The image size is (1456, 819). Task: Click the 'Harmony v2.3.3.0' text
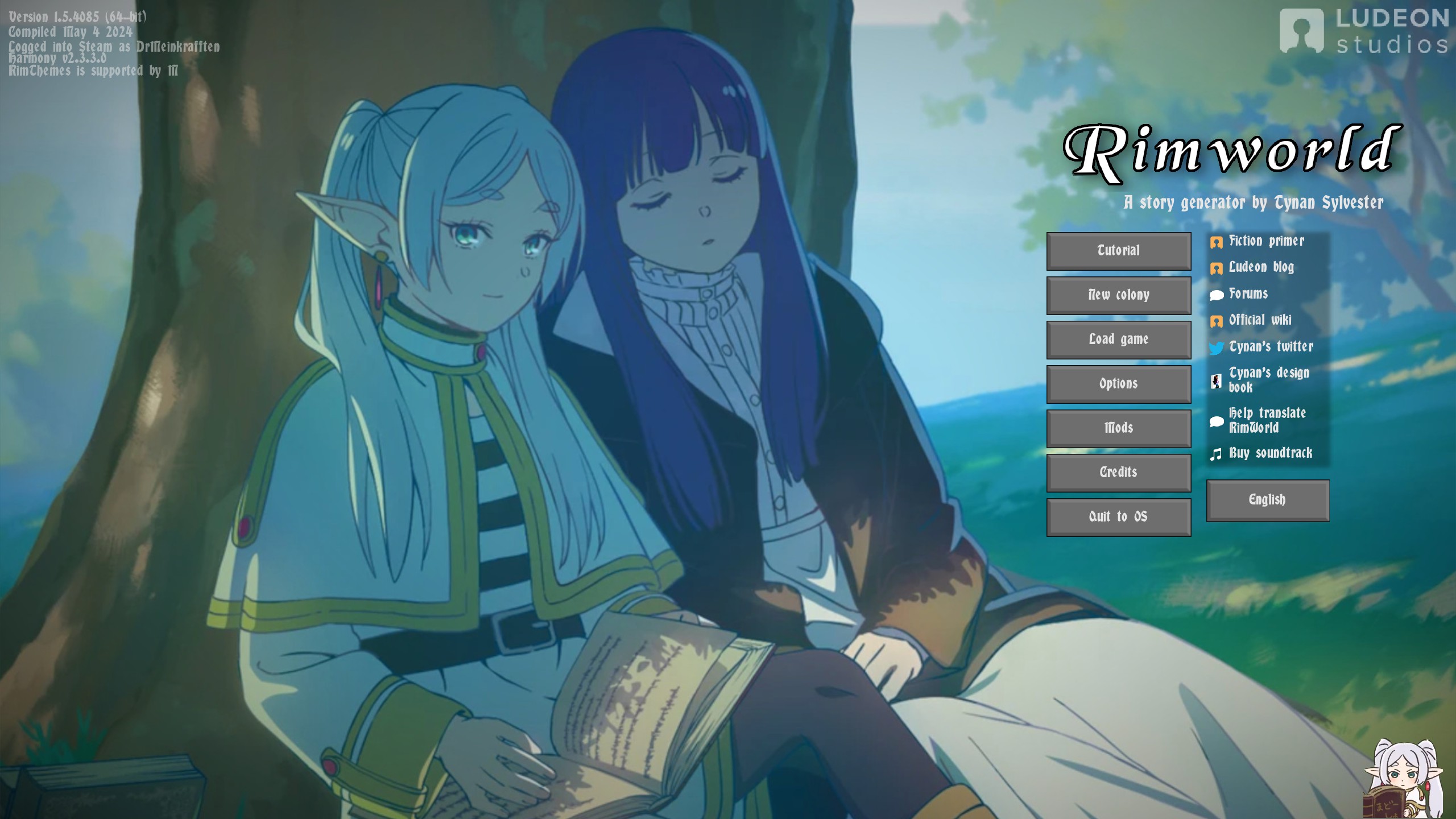57,58
